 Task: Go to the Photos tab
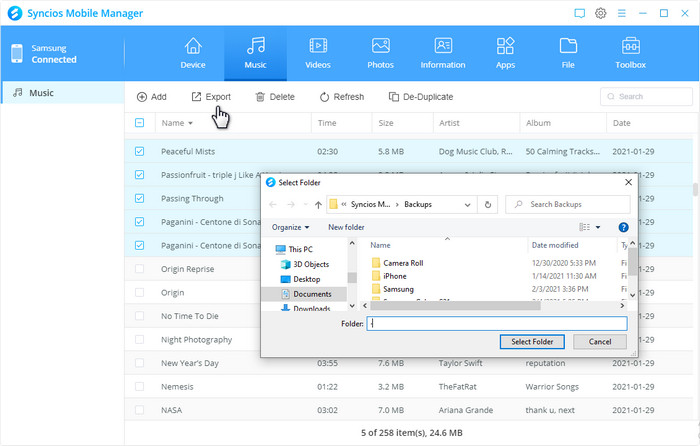[380, 54]
